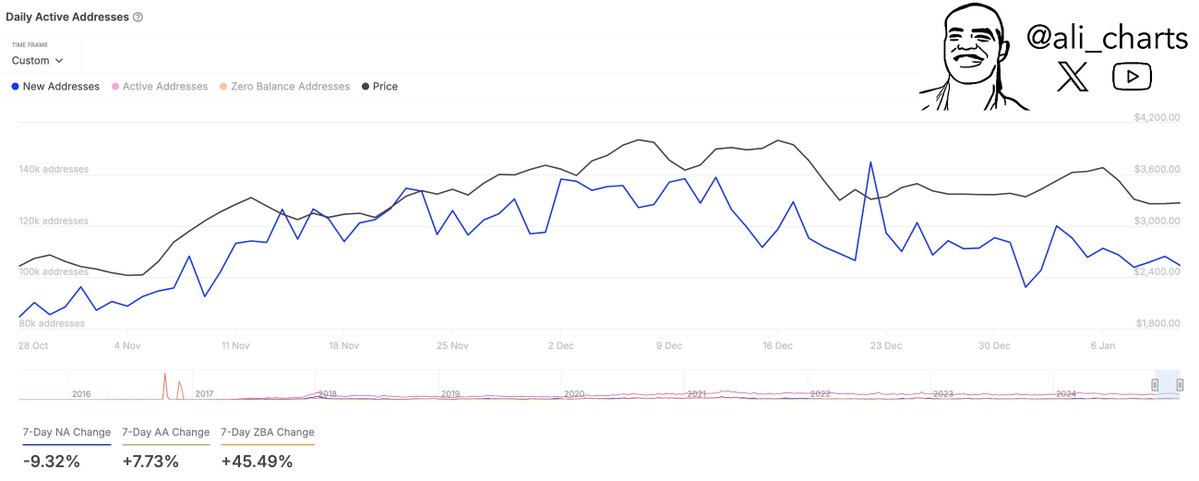This screenshot has height=481, width=1199.
Task: Grab the right handle of the range navigator
Action: pos(1180,384)
